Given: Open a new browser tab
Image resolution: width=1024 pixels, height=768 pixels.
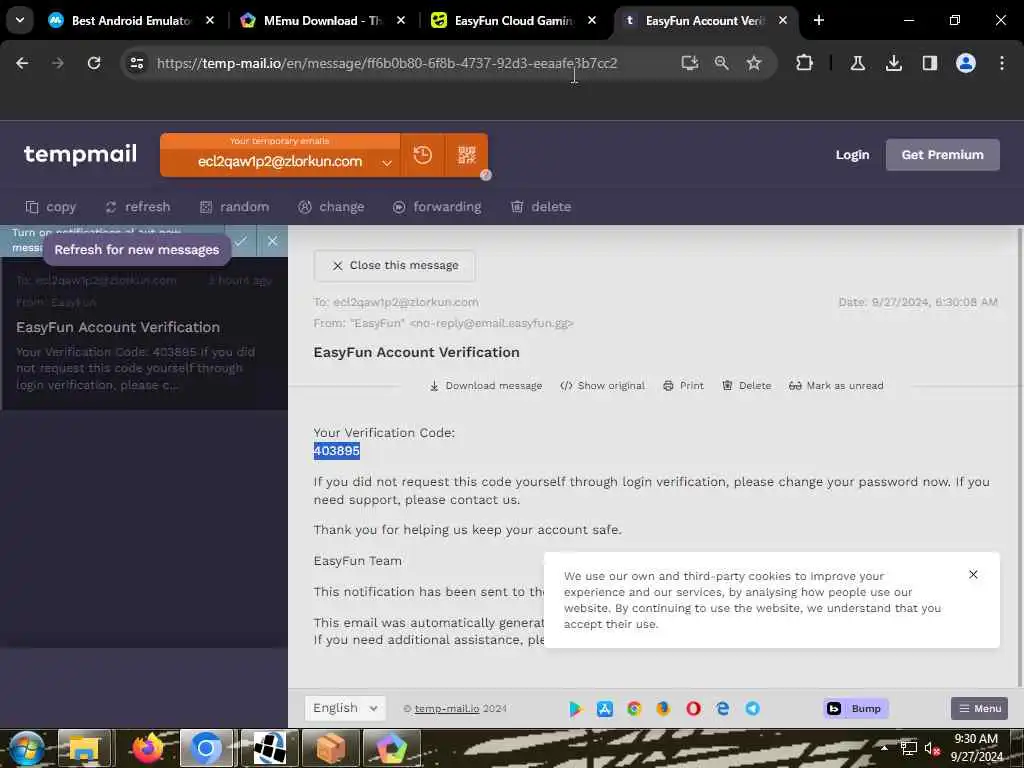Looking at the screenshot, I should [818, 20].
